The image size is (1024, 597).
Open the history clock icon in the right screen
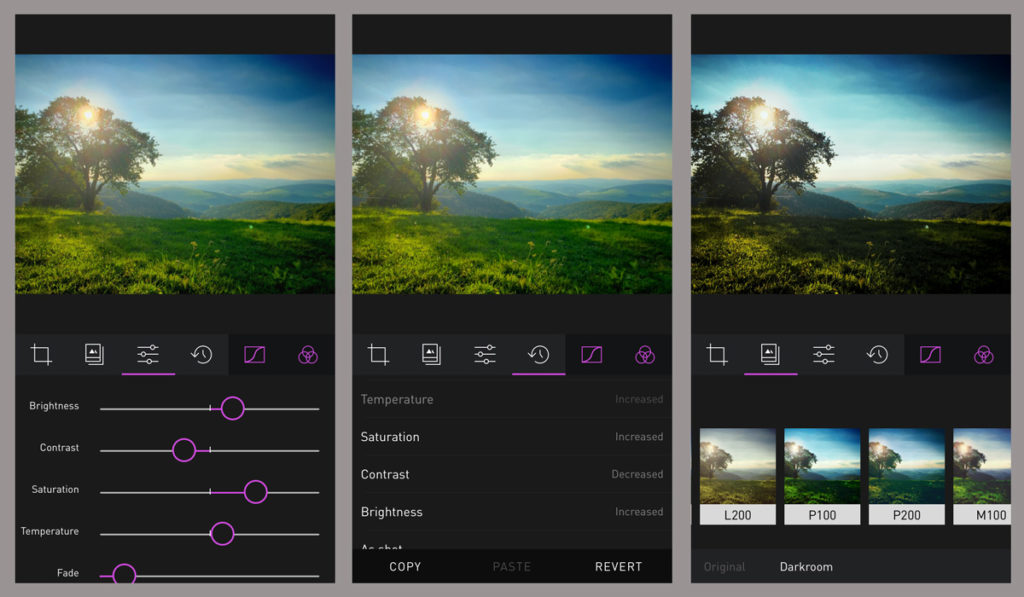pos(877,354)
